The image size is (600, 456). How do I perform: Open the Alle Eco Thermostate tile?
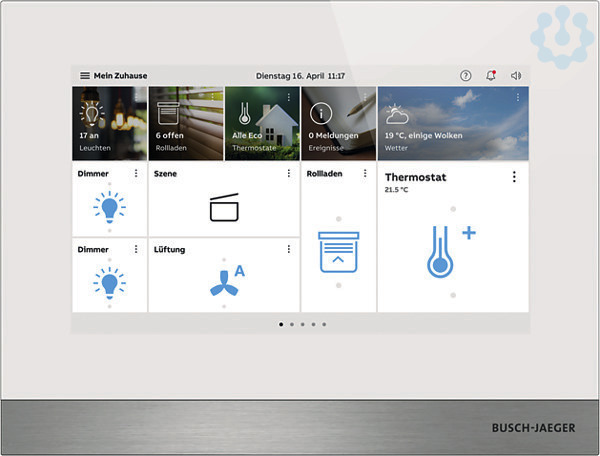262,124
